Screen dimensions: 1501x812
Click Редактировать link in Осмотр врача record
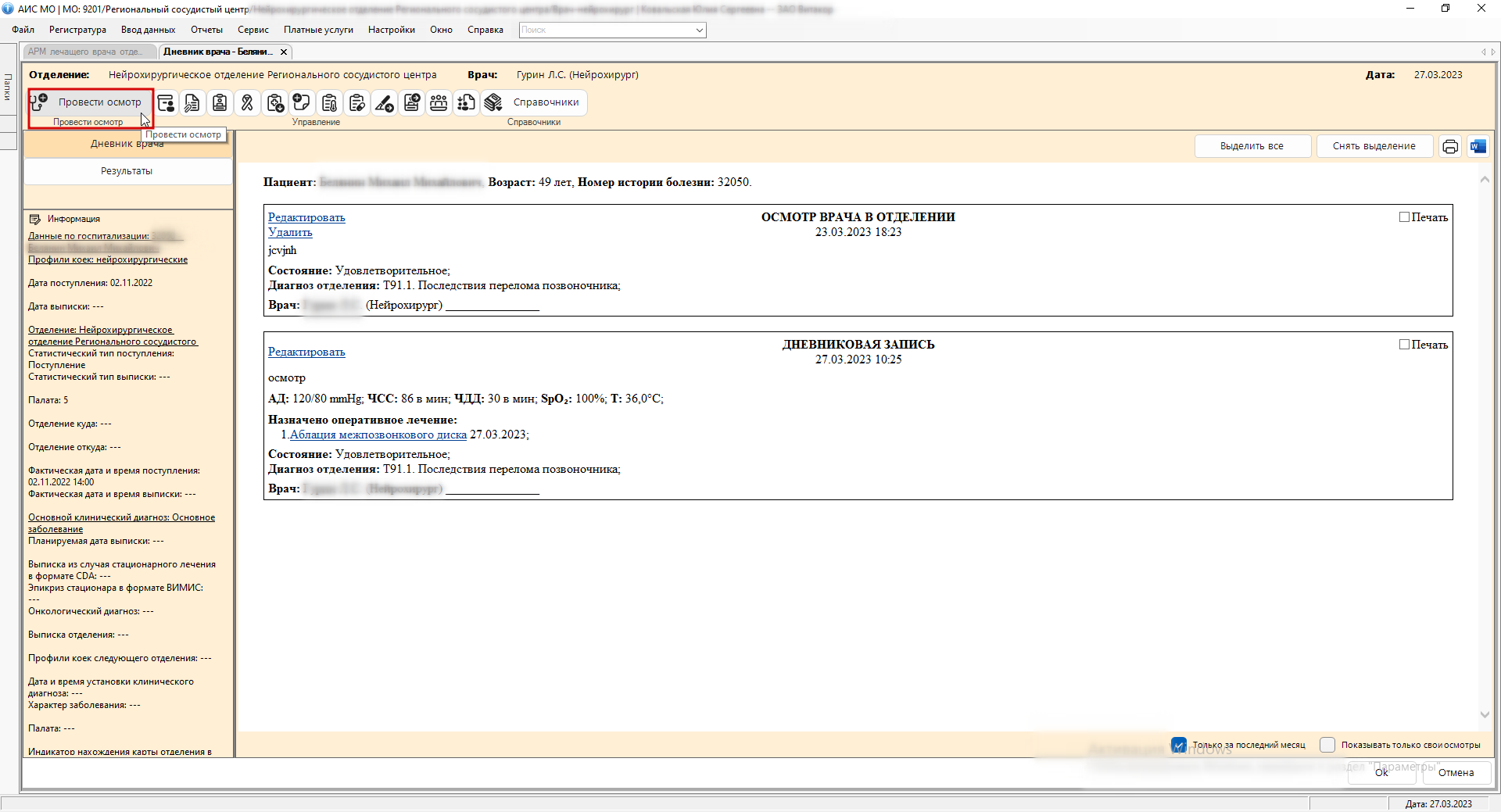pos(306,217)
